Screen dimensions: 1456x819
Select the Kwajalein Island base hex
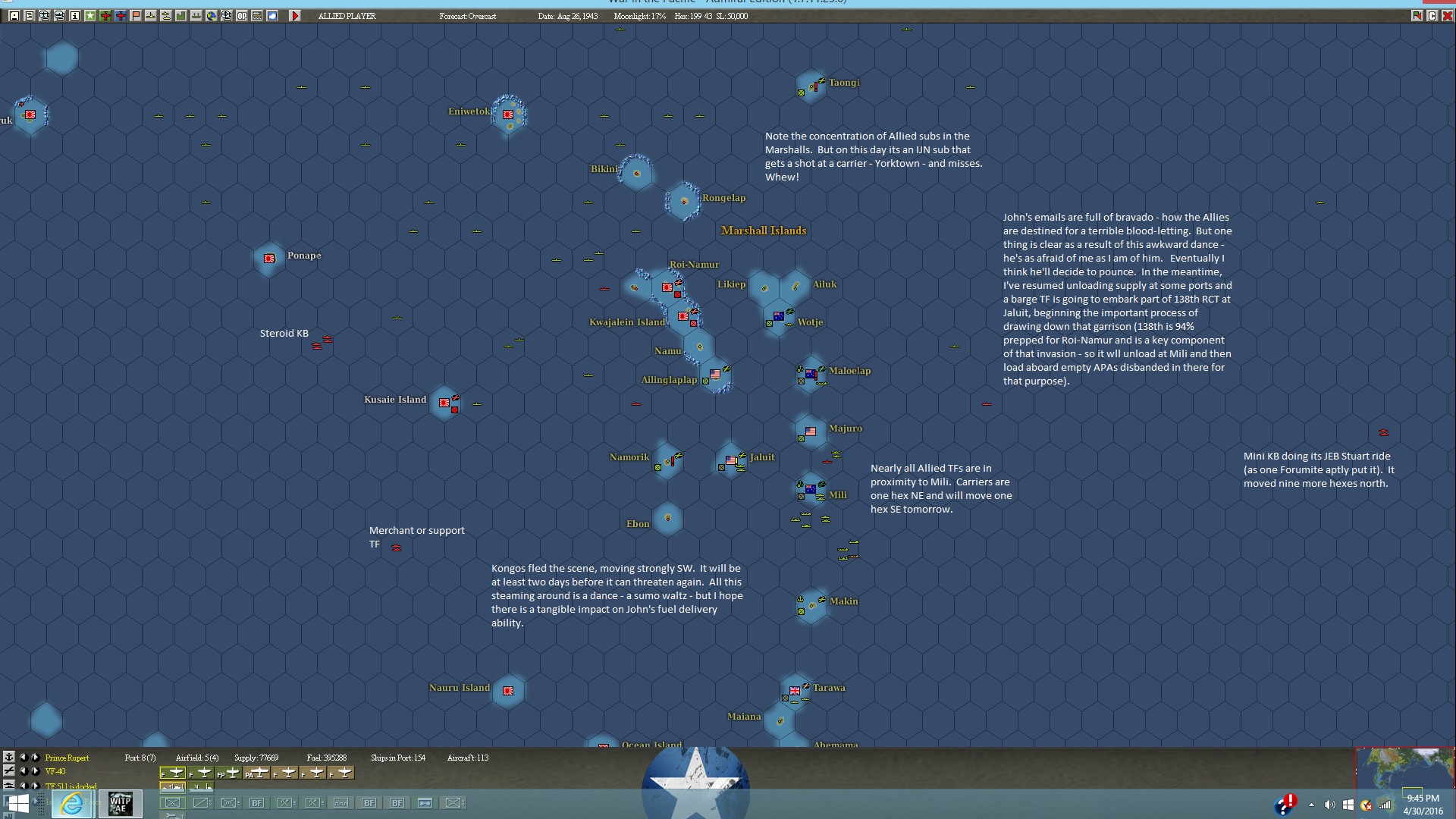click(683, 316)
